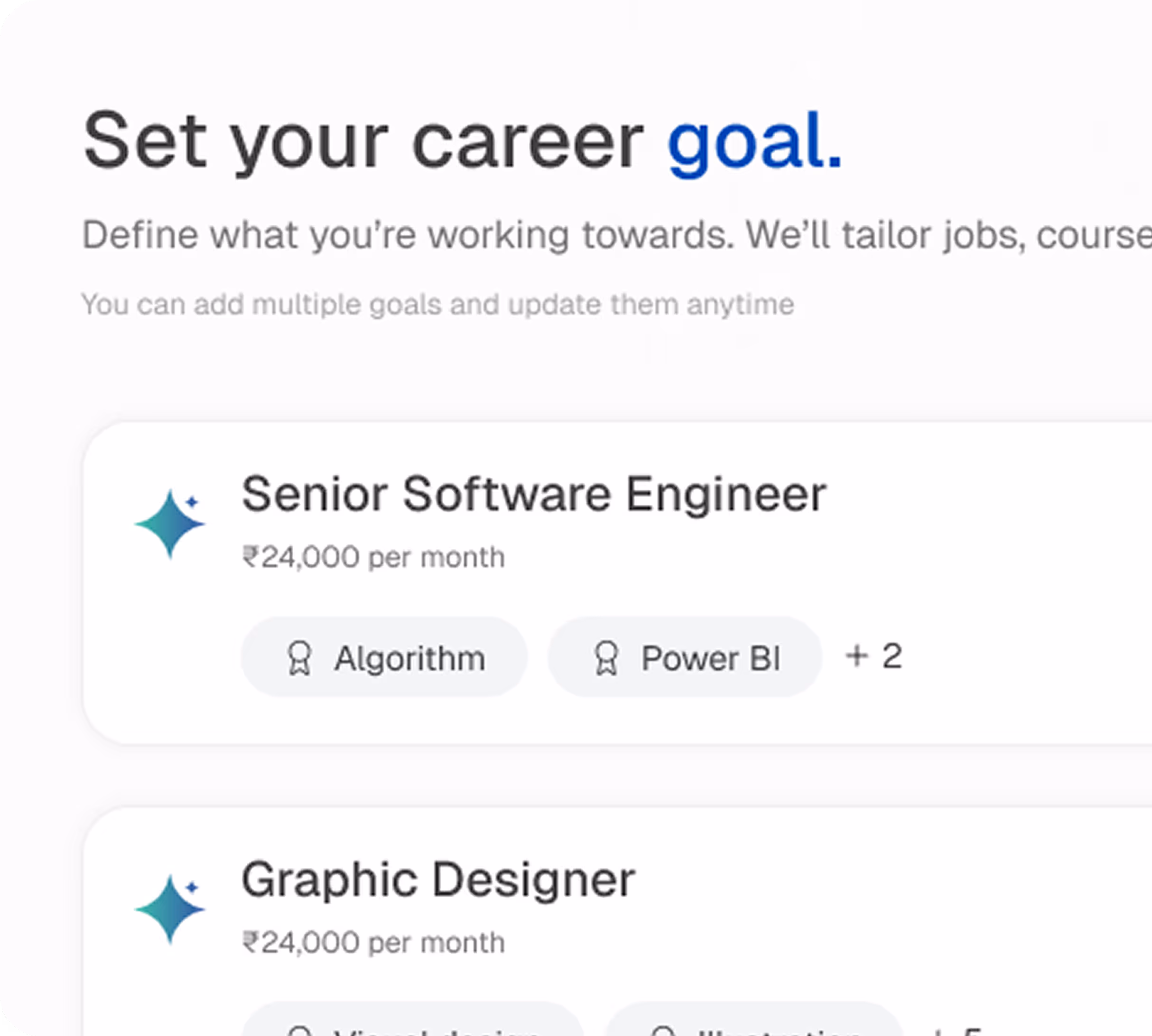Open the Senior Software Engineer goal title

[534, 494]
